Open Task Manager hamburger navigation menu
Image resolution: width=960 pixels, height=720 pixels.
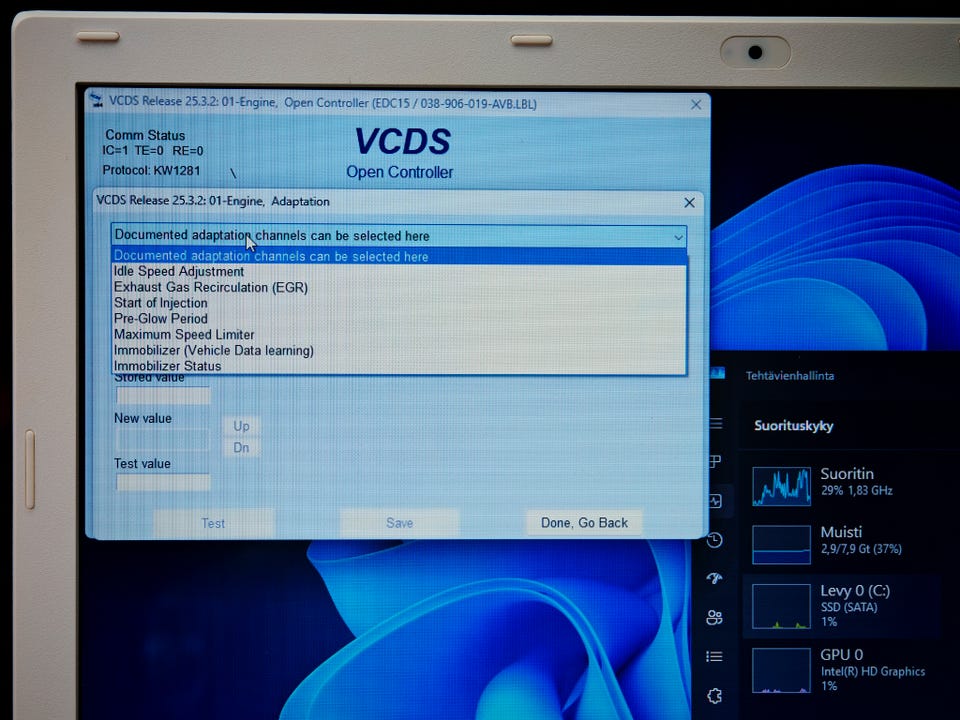716,423
